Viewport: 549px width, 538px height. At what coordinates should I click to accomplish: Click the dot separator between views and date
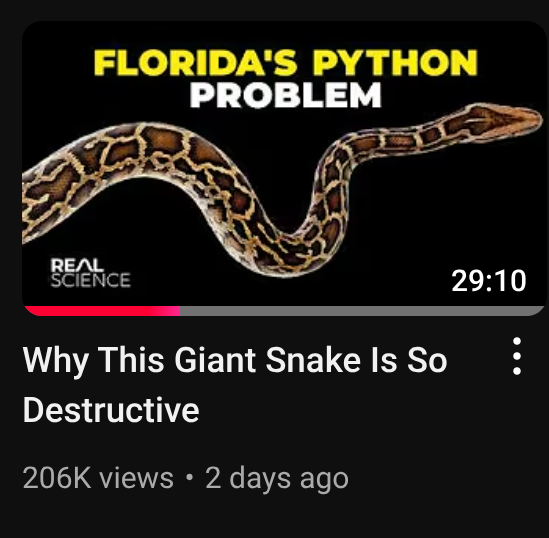pyautogui.click(x=189, y=477)
